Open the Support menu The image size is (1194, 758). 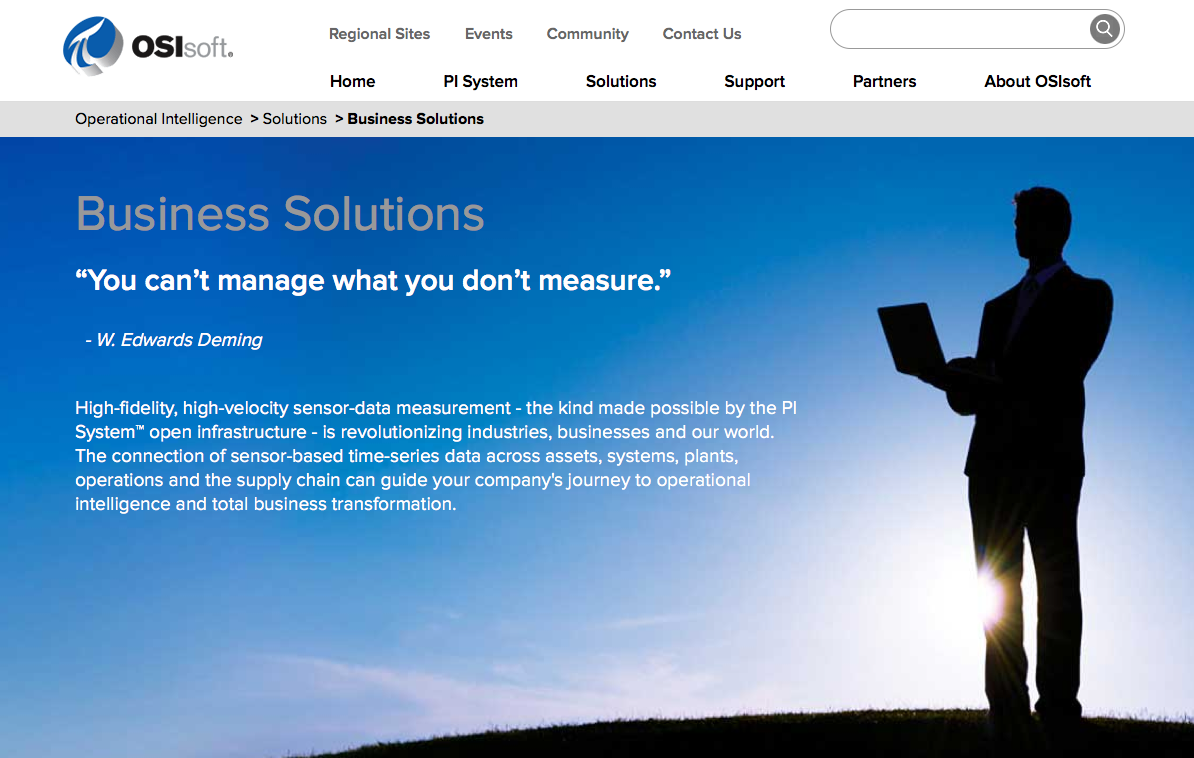[x=755, y=82]
